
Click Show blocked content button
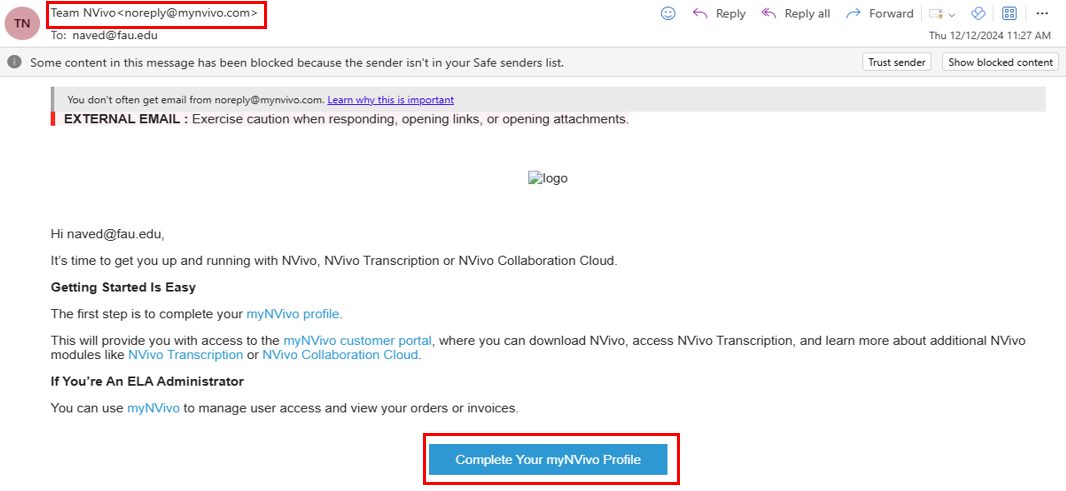pos(1000,63)
